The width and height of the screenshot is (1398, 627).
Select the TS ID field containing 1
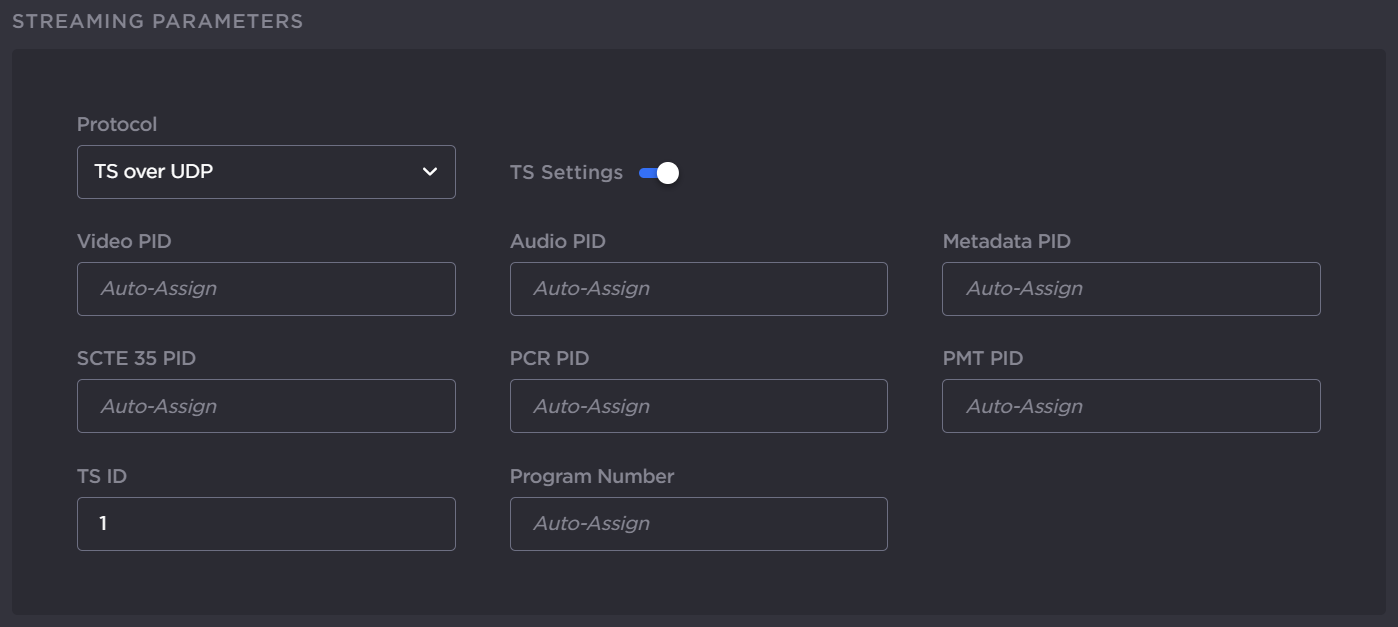(266, 524)
